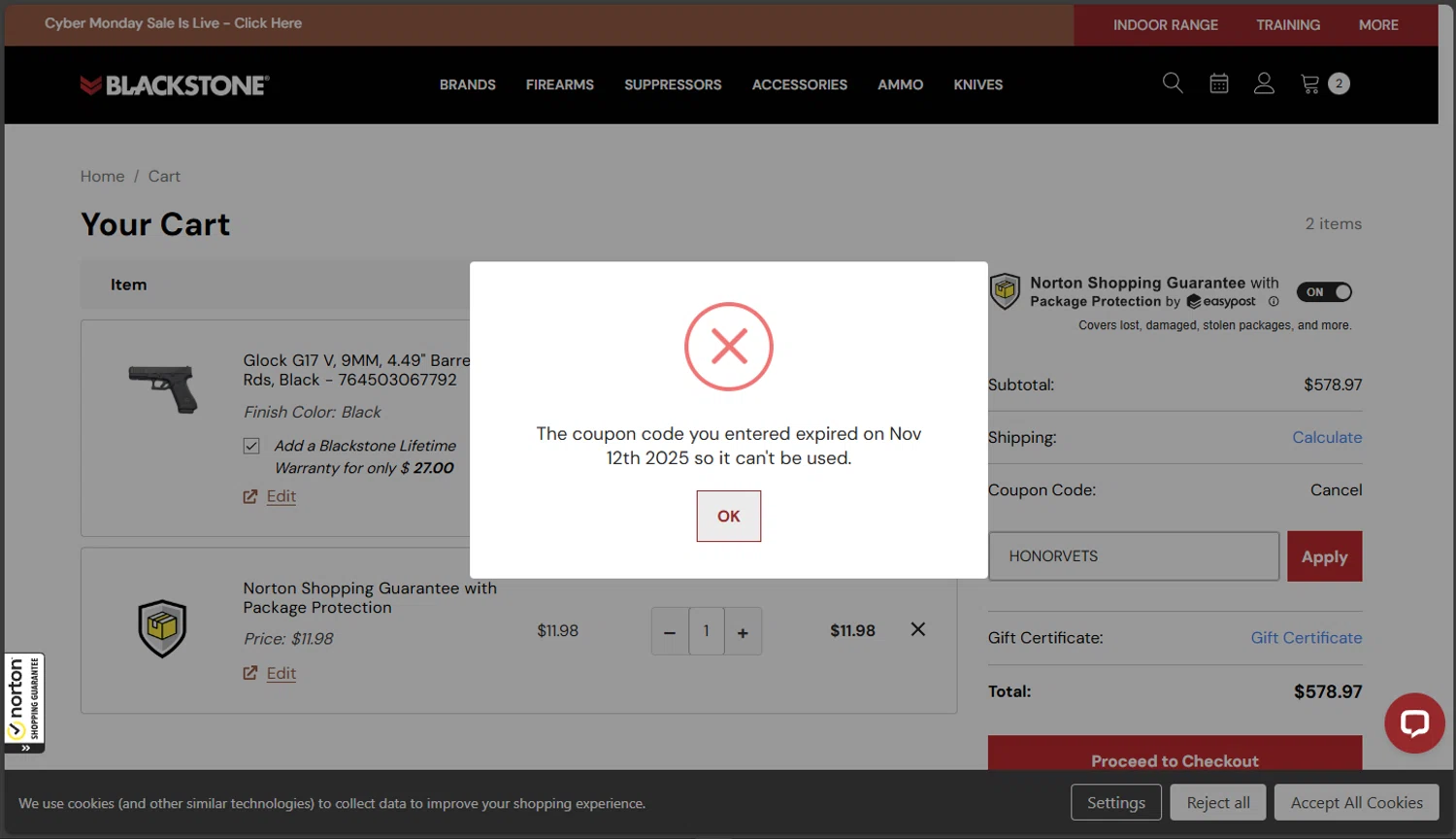Open the user account icon
This screenshot has height=839, width=1456.
pyautogui.click(x=1264, y=84)
